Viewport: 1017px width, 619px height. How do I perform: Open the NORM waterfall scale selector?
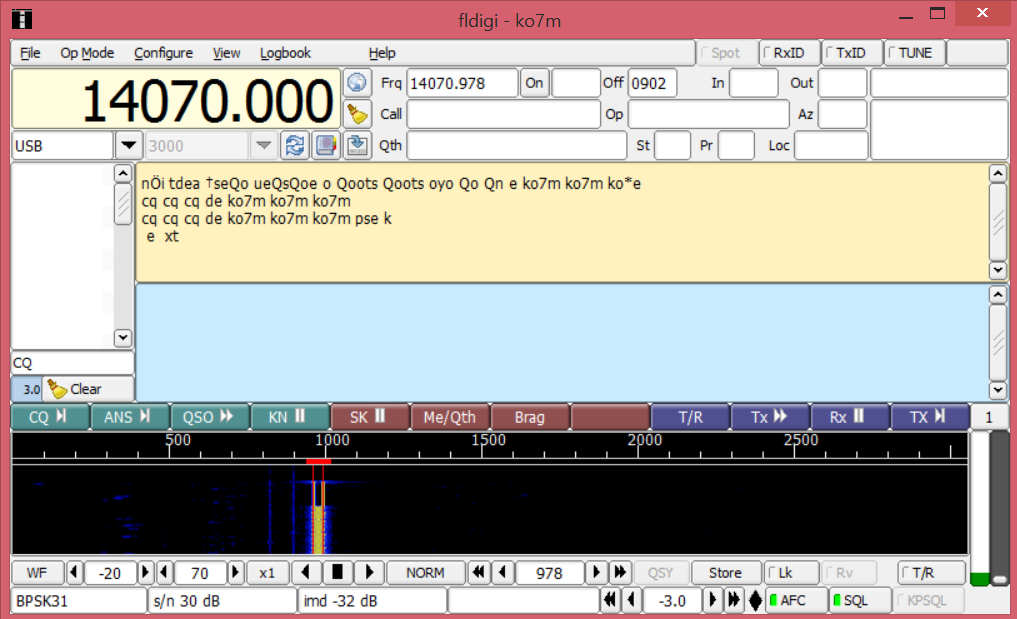pyautogui.click(x=425, y=572)
